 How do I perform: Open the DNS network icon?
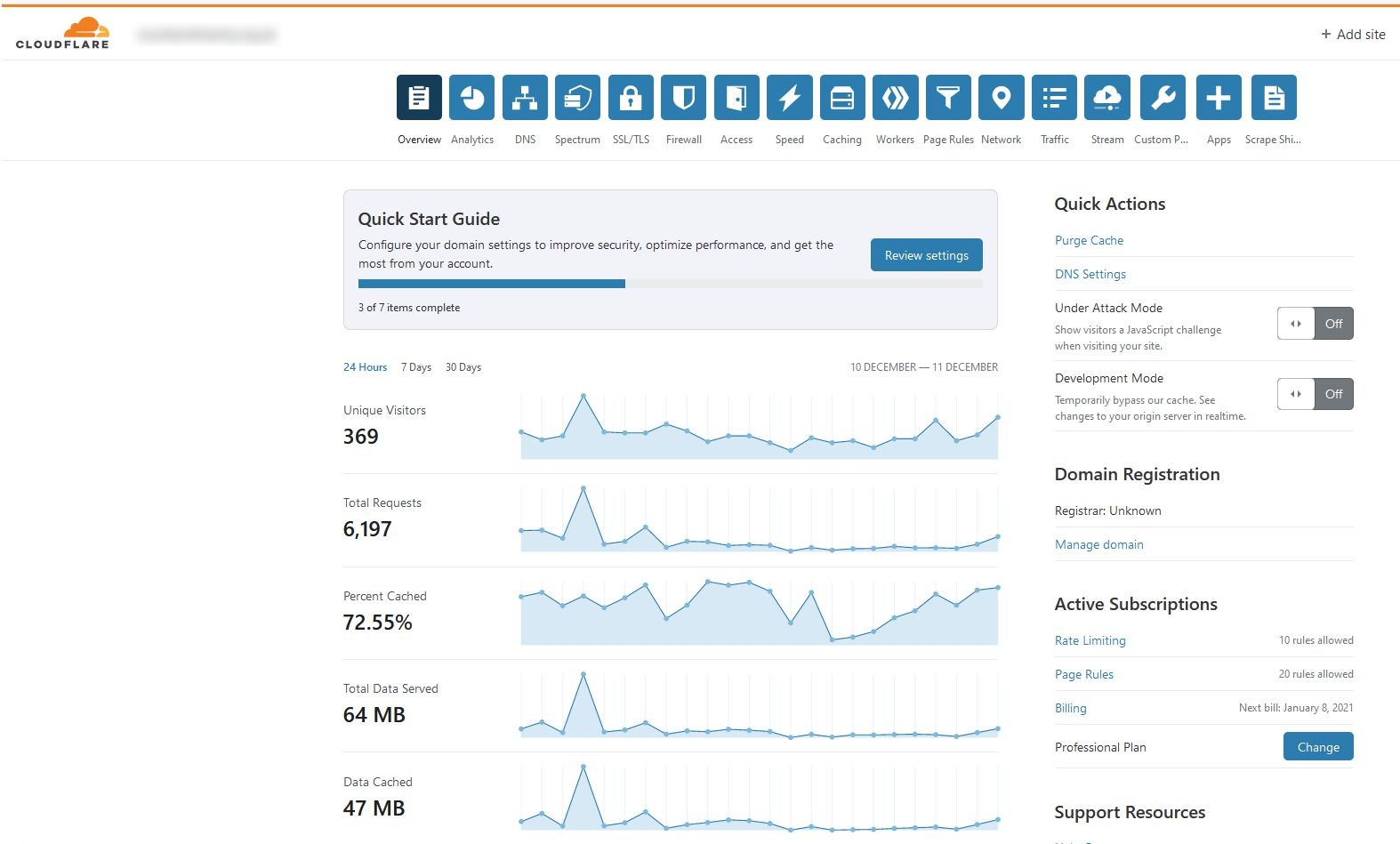pyautogui.click(x=525, y=97)
